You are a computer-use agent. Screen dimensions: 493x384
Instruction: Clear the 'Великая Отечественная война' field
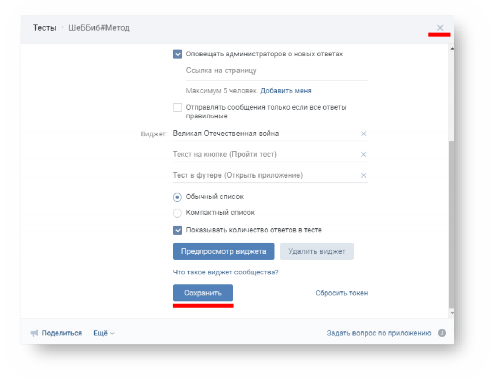363,134
